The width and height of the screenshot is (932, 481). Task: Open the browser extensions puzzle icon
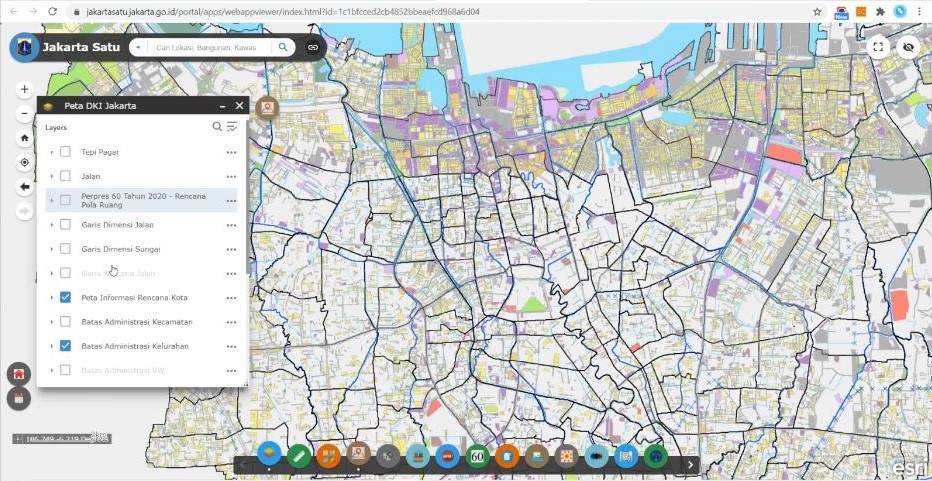click(880, 11)
